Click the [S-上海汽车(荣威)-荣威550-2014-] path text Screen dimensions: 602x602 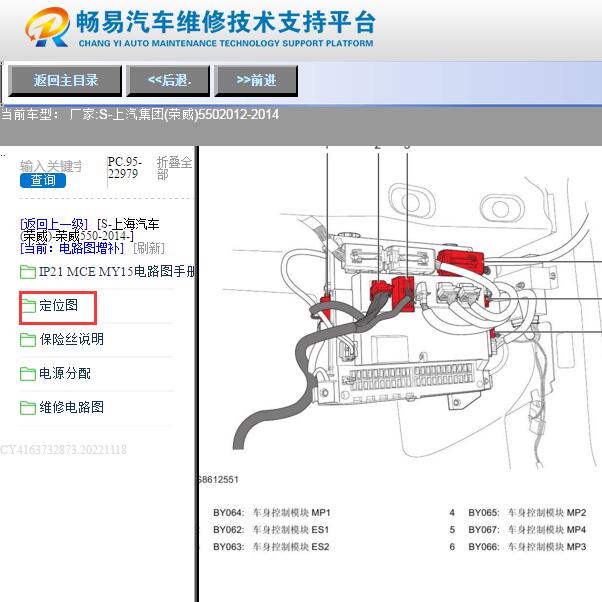[90, 230]
